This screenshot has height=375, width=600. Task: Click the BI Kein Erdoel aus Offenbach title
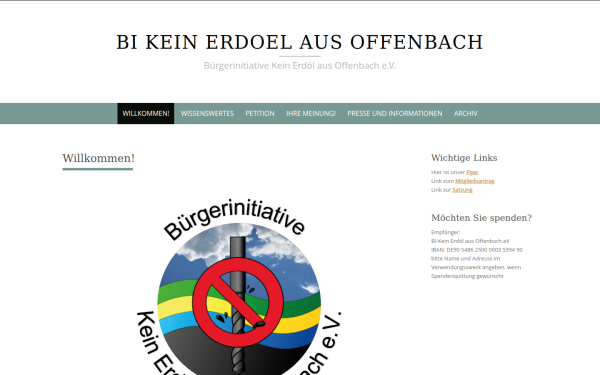[300, 42]
